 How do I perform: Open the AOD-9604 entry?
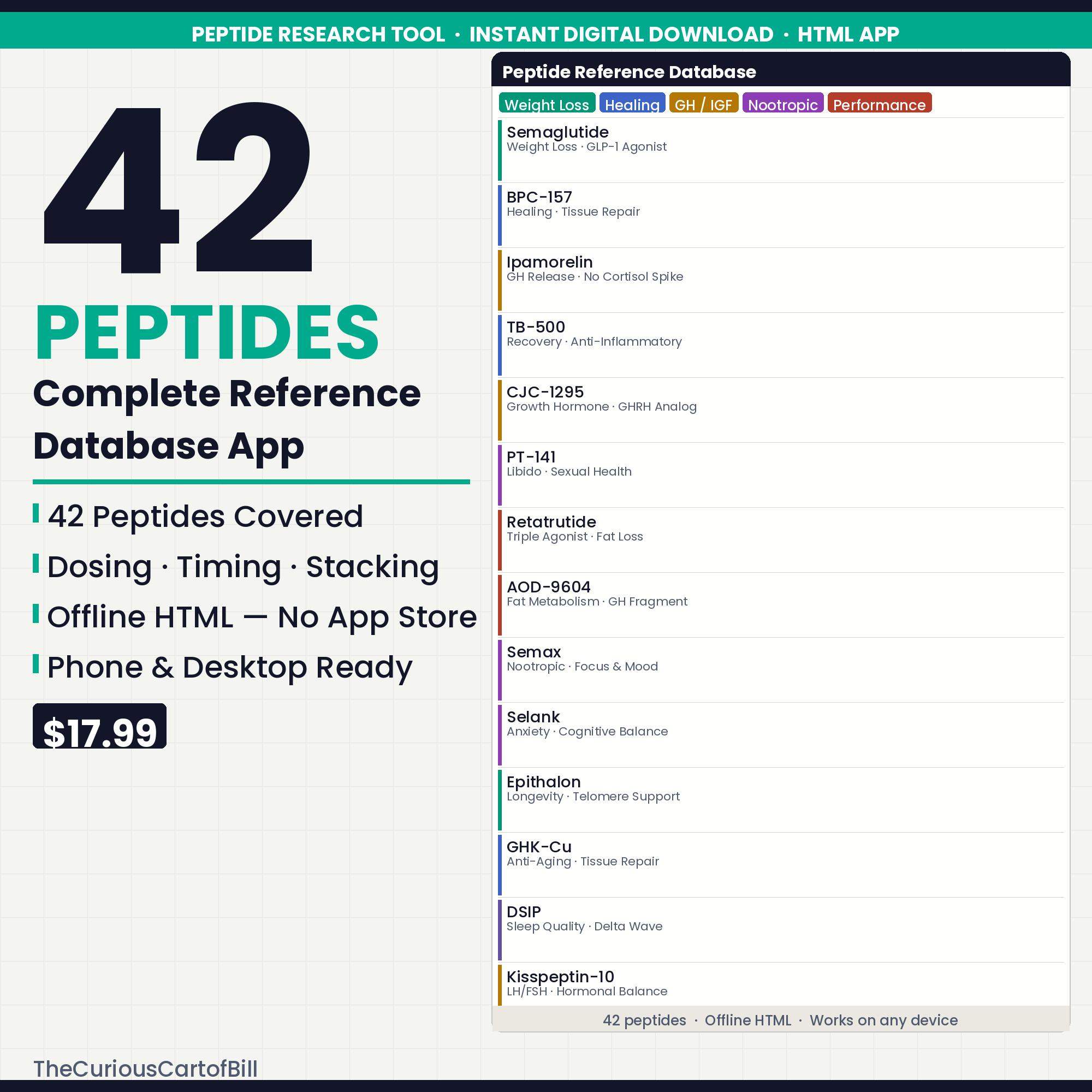(x=781, y=606)
